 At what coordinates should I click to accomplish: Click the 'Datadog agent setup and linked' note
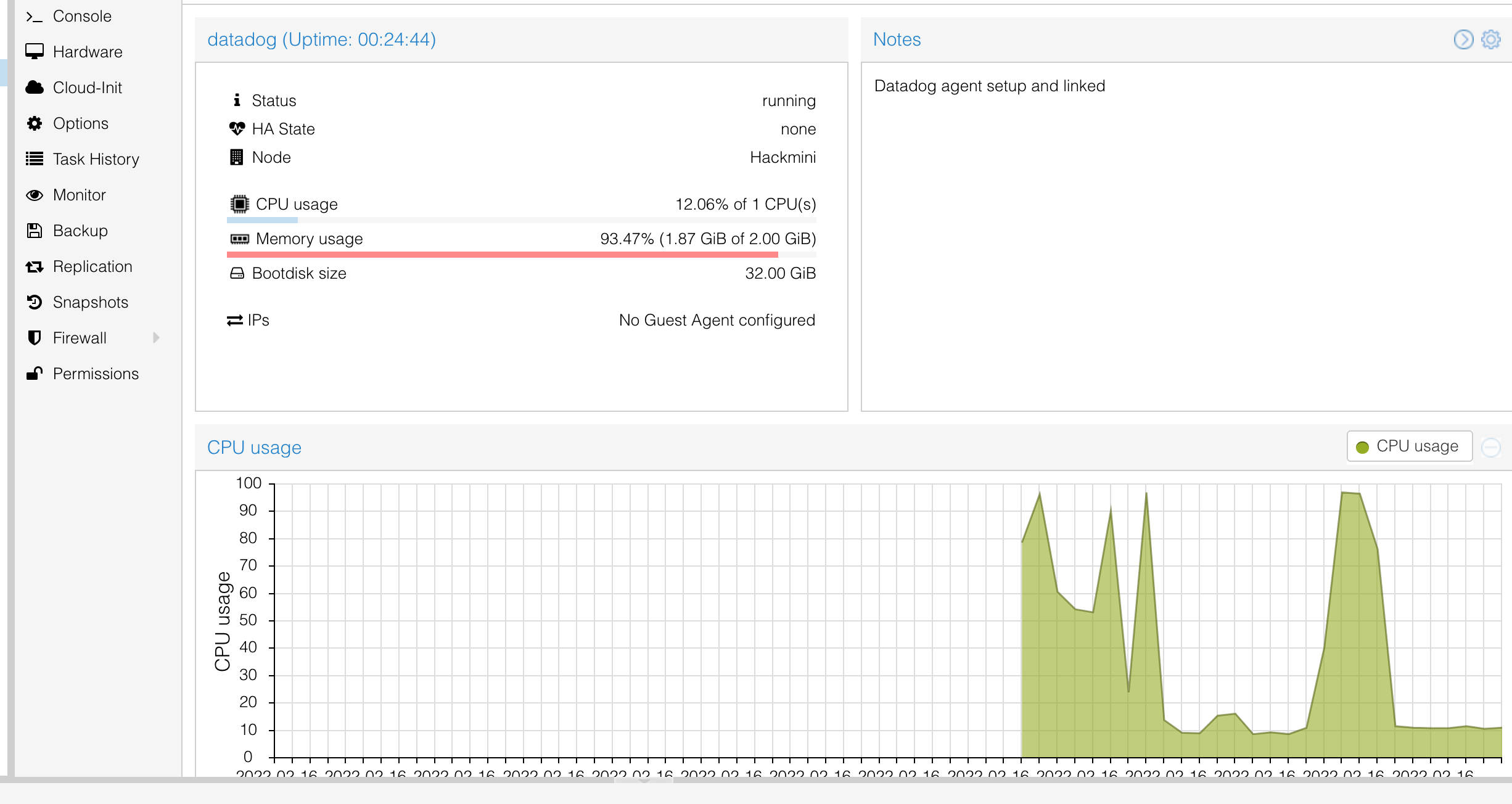point(989,86)
